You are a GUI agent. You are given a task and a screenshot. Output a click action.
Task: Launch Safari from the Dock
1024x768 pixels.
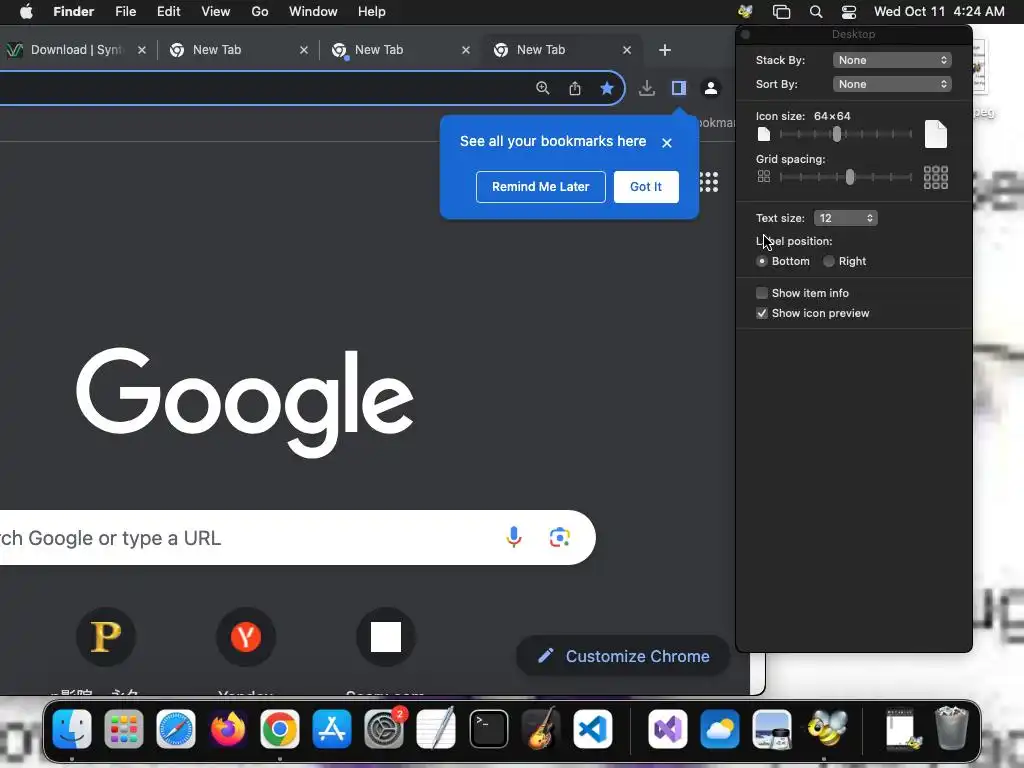click(x=176, y=729)
